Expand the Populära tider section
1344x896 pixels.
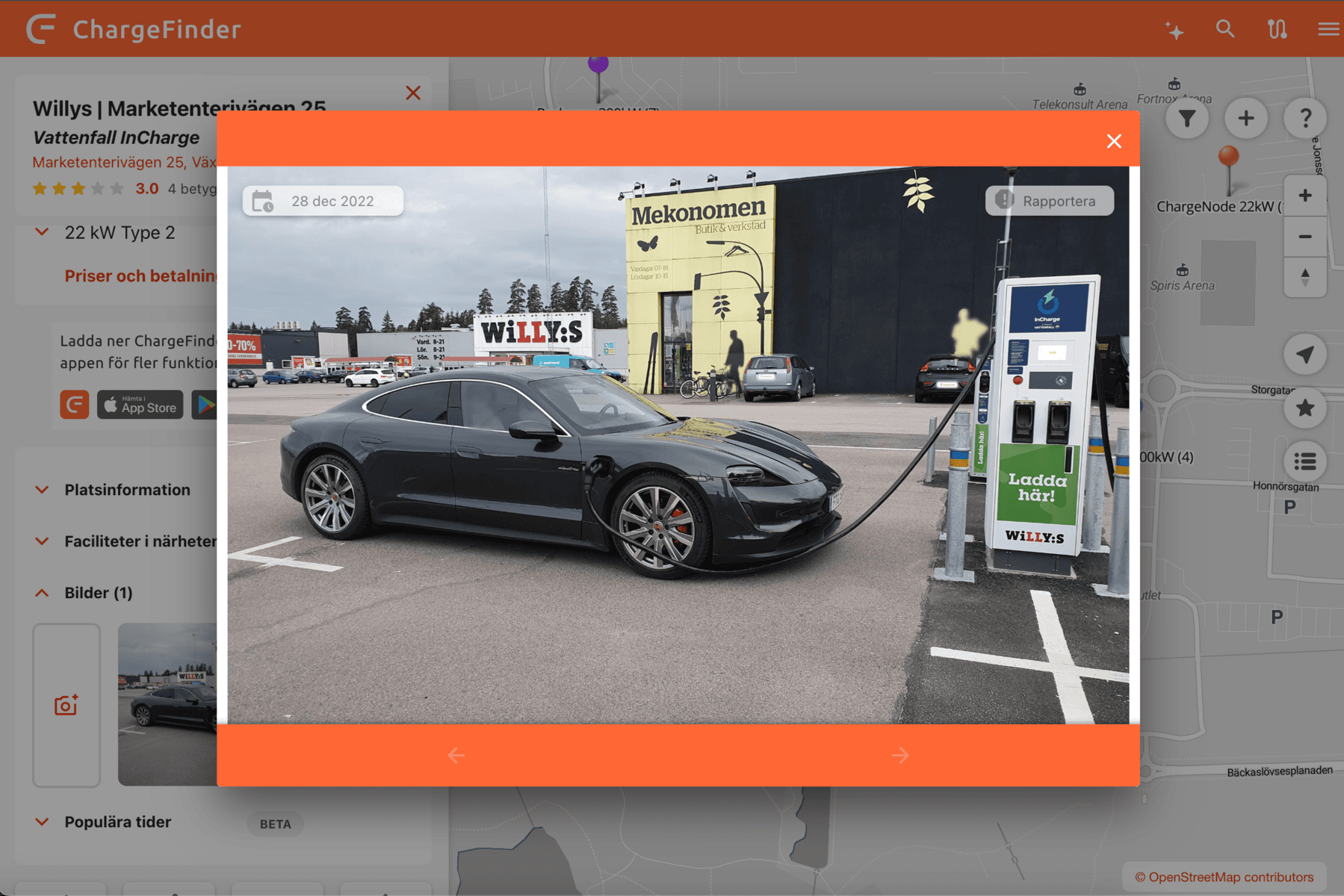coord(118,822)
